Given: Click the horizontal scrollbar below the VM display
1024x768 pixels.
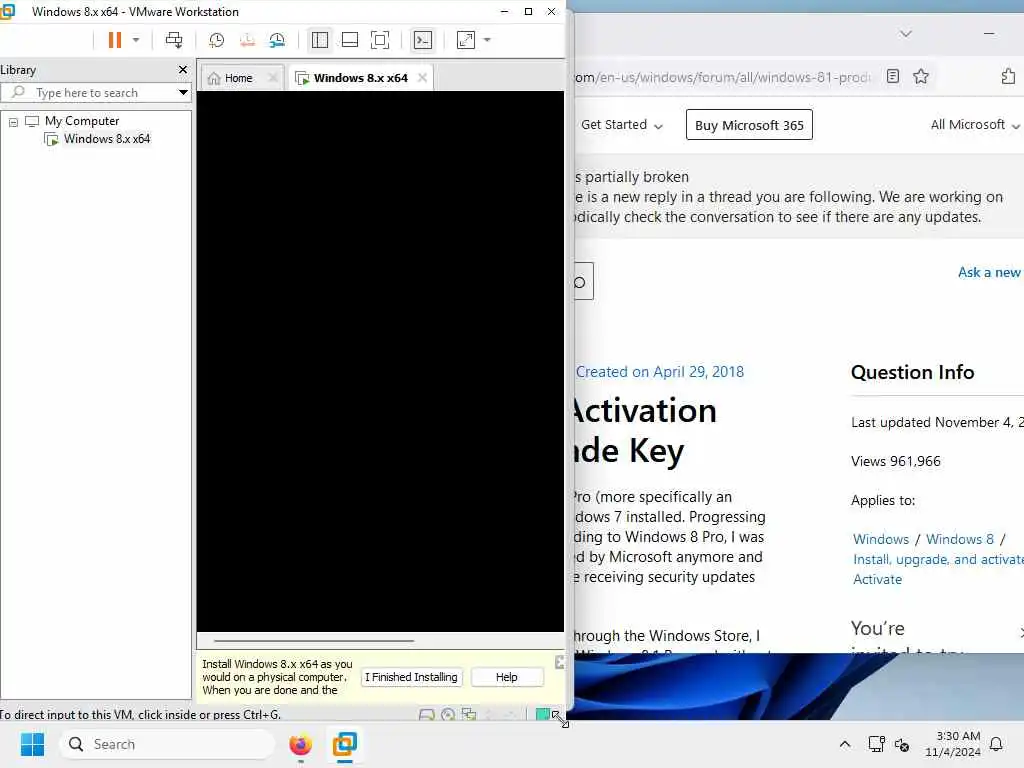Looking at the screenshot, I should tap(313, 641).
